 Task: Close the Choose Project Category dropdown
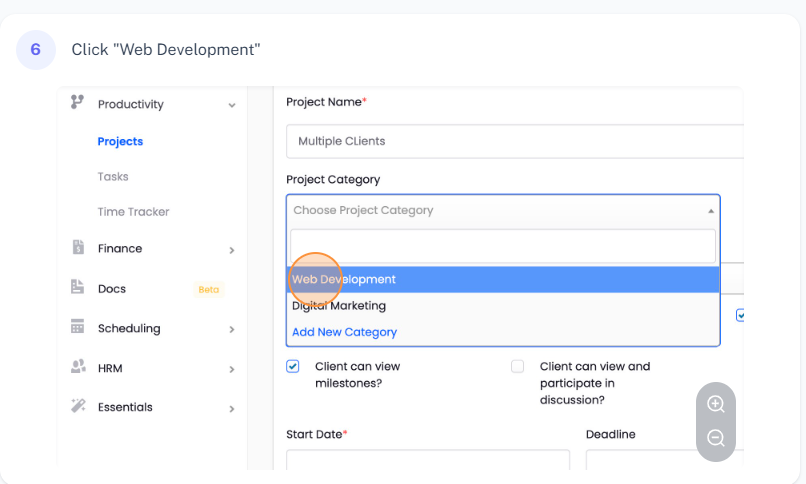[x=711, y=211]
